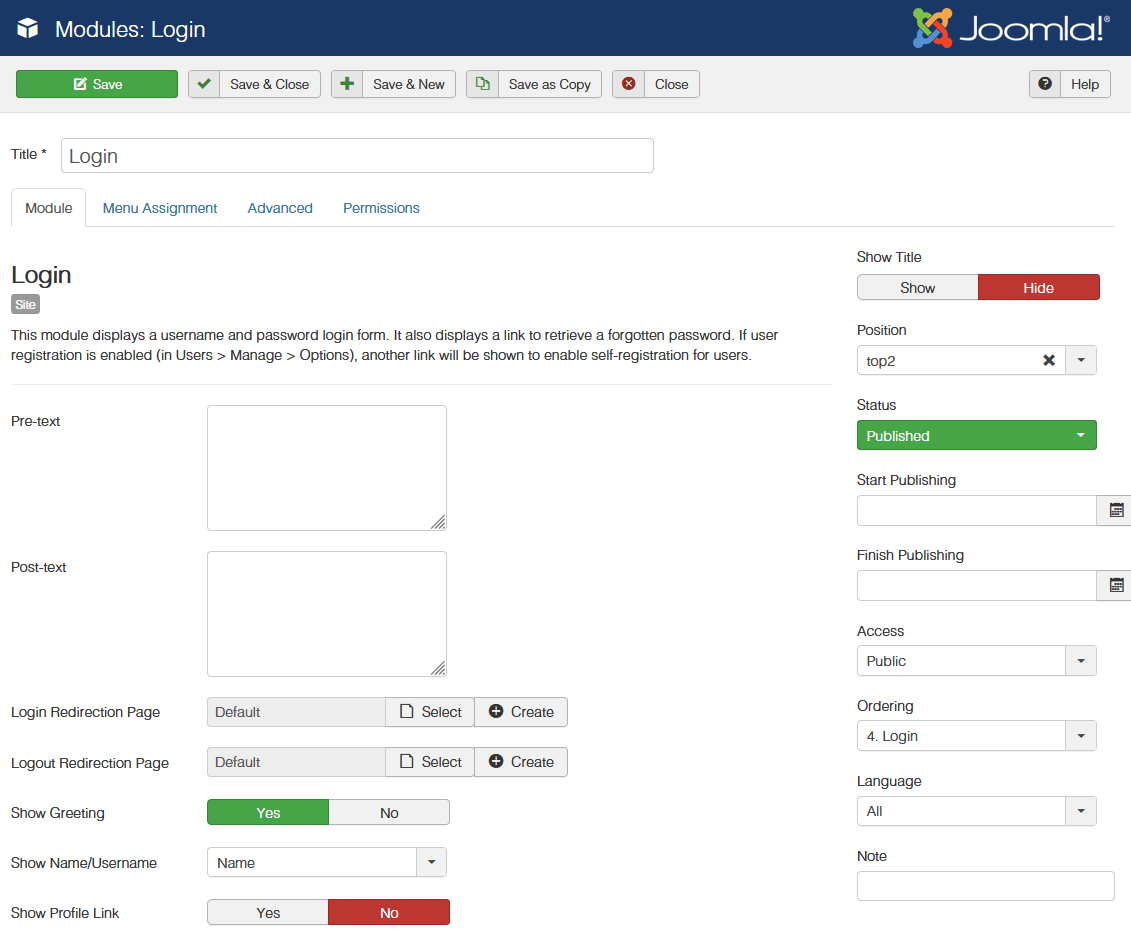Set Show Greeting to No

(389, 813)
